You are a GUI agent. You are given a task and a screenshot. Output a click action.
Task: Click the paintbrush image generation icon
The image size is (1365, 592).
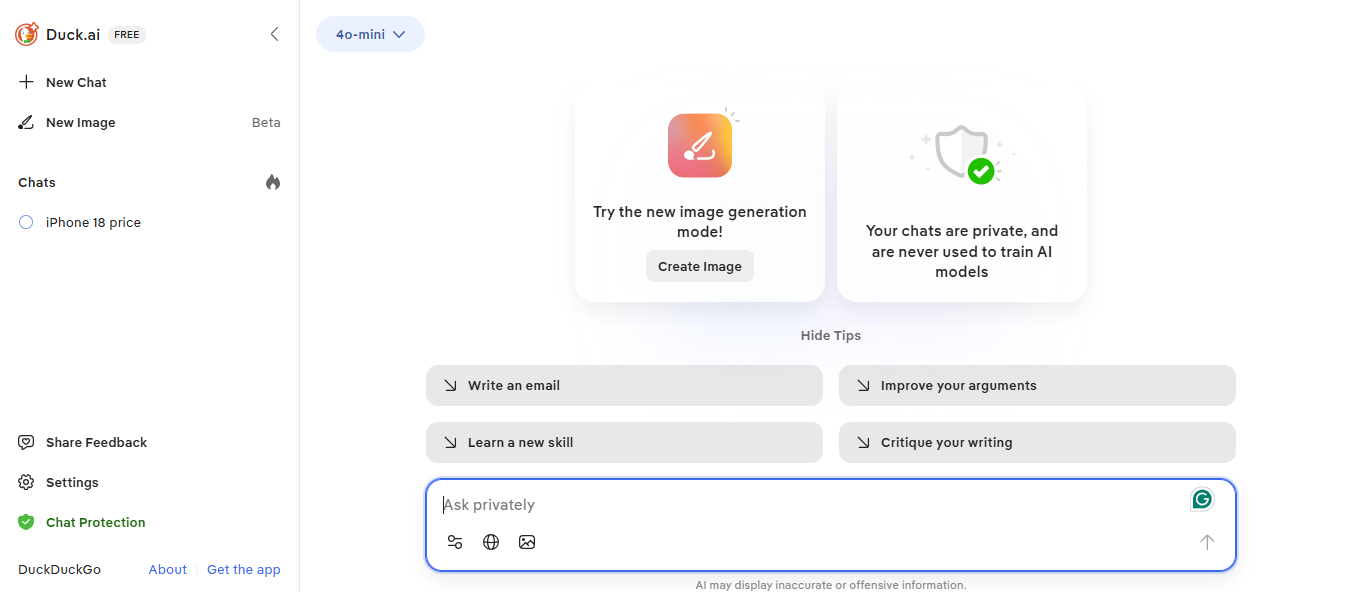pyautogui.click(x=700, y=145)
